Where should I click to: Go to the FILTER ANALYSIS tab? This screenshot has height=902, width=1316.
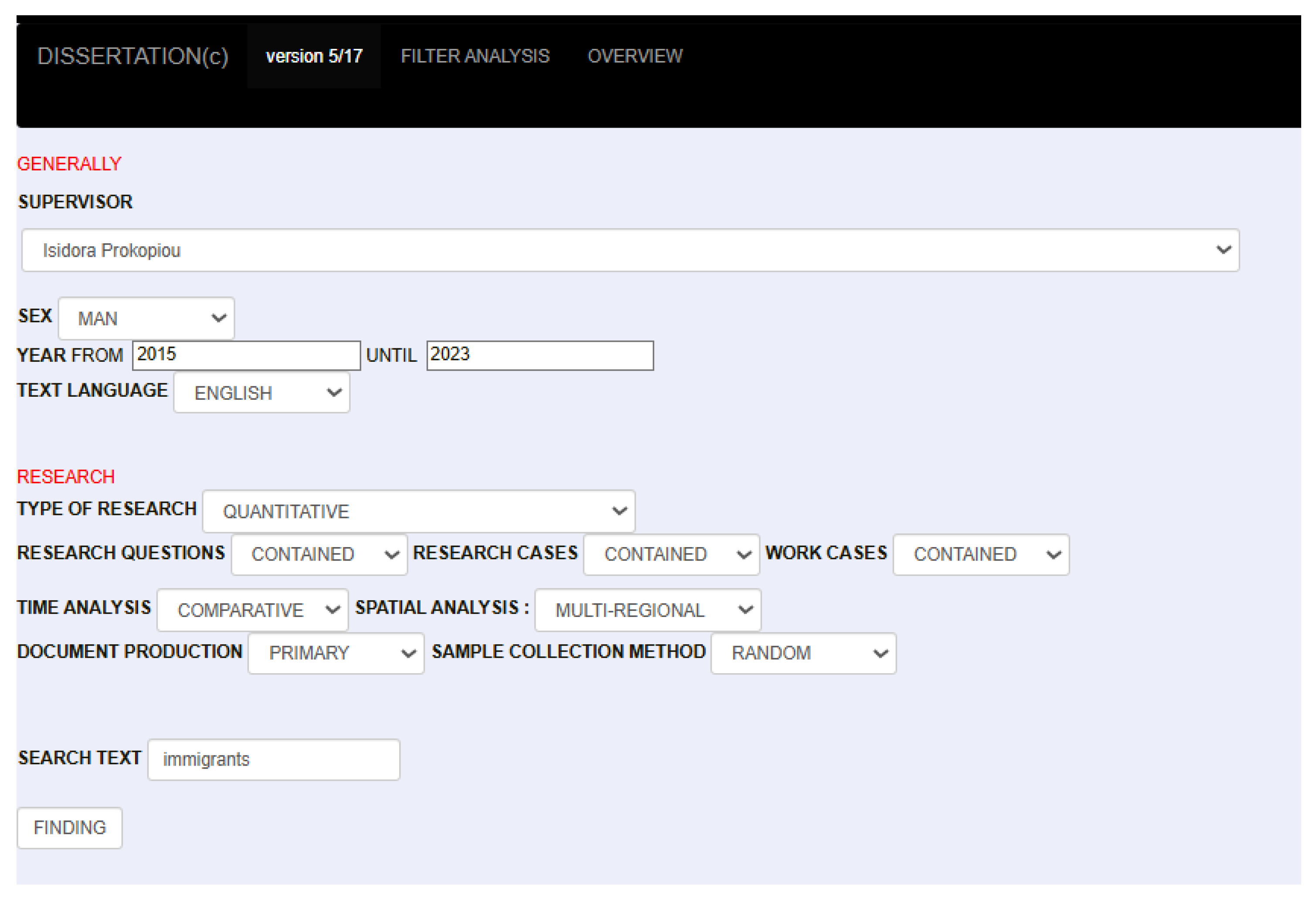(x=475, y=56)
